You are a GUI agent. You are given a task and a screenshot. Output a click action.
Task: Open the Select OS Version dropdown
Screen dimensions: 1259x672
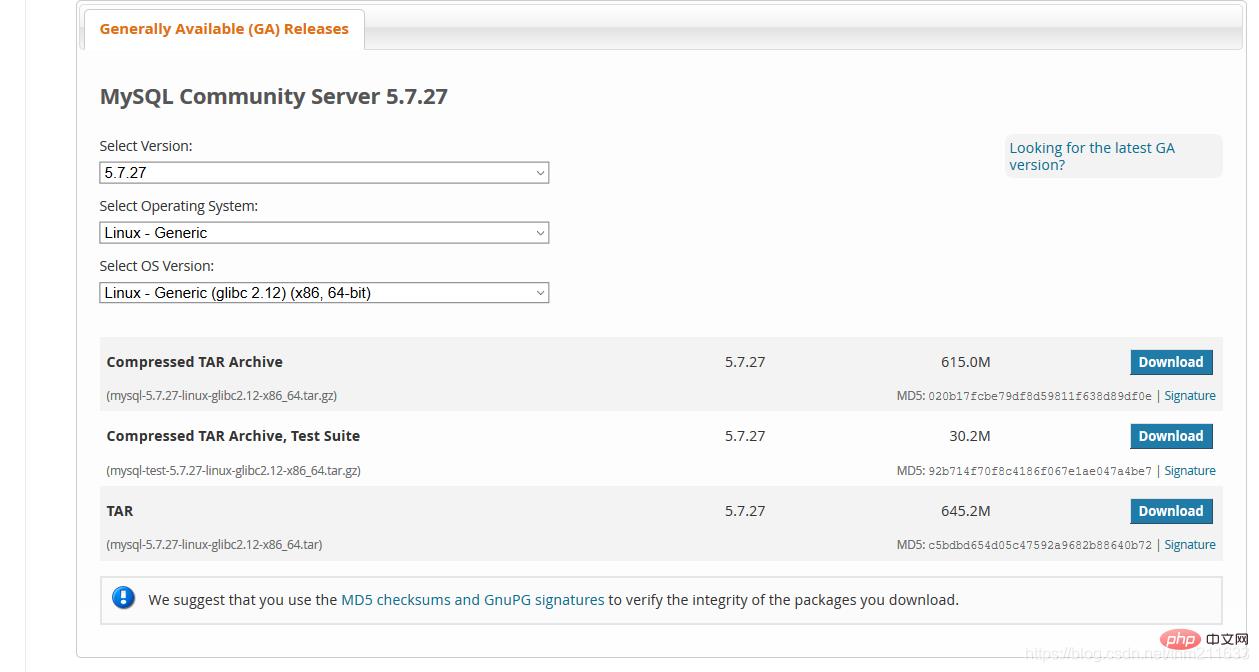coord(324,293)
